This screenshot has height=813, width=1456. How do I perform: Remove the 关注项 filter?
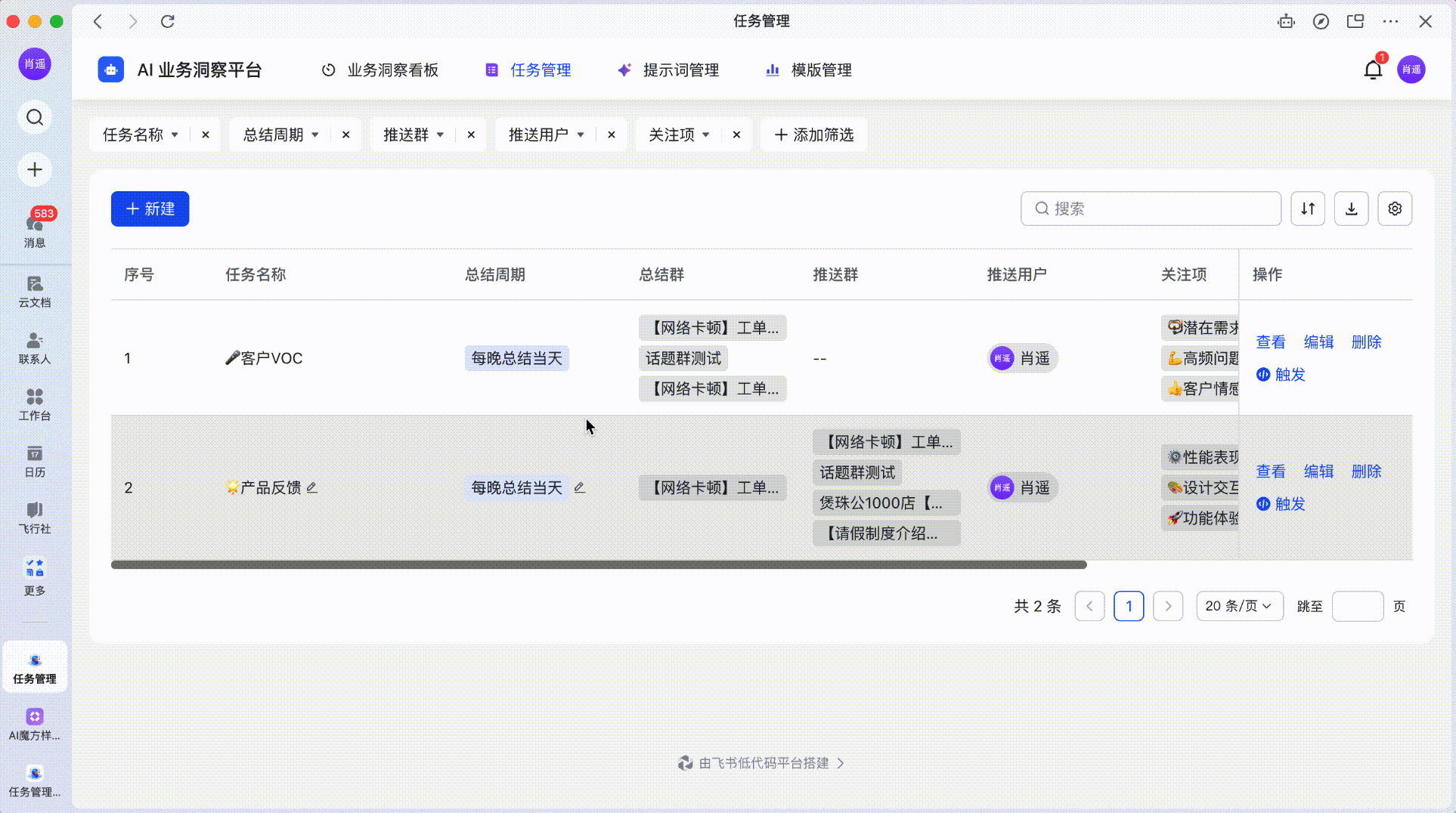point(736,134)
